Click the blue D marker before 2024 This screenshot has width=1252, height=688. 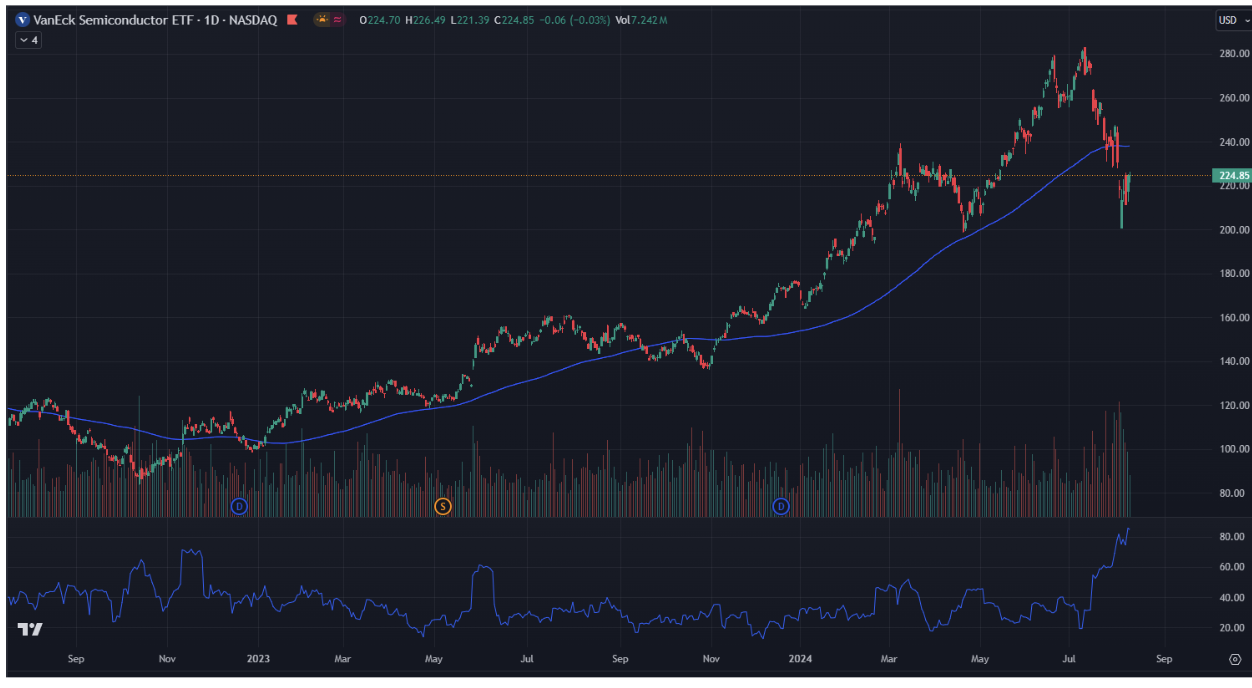pos(781,506)
